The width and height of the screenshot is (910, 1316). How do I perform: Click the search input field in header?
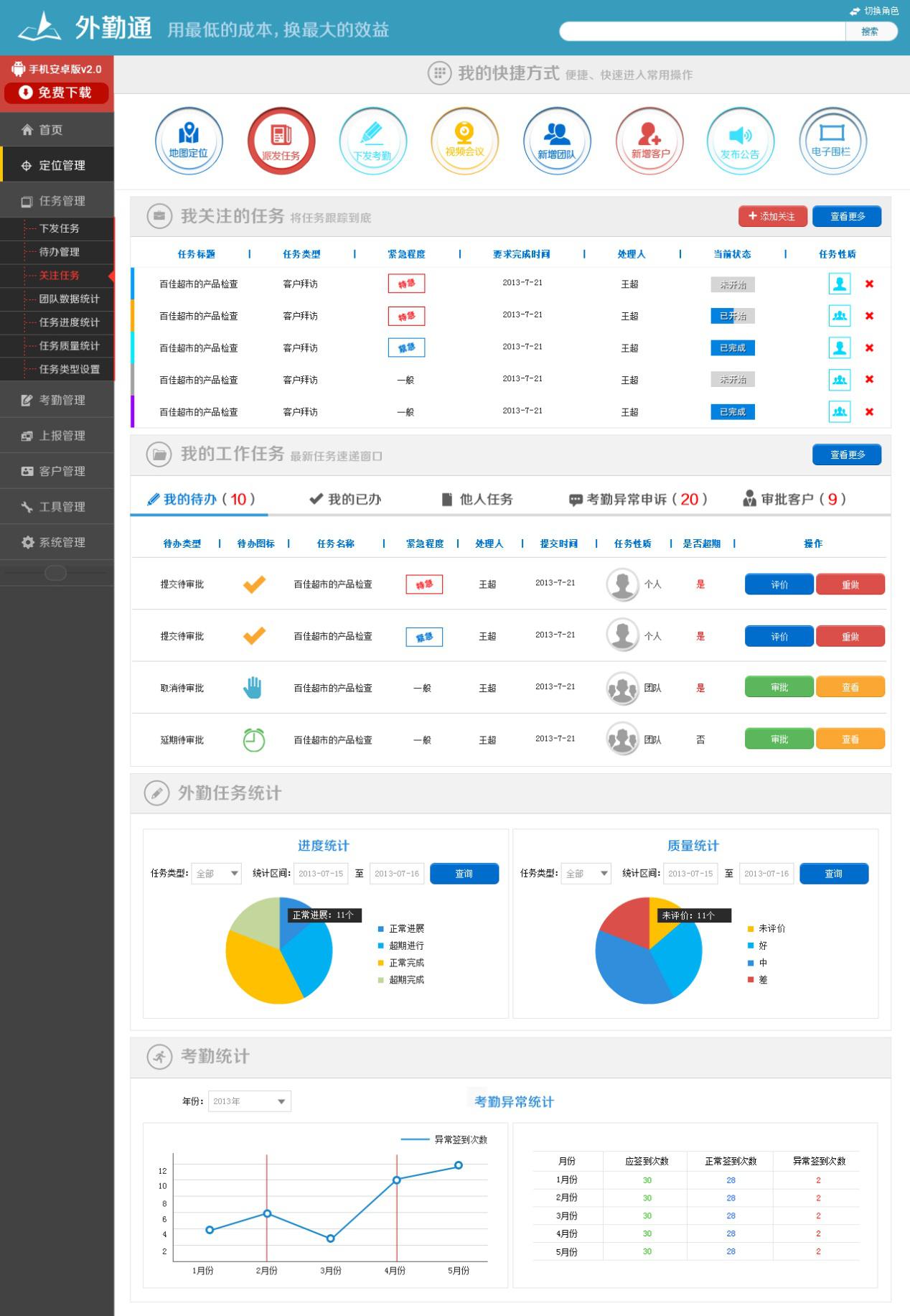[x=702, y=32]
